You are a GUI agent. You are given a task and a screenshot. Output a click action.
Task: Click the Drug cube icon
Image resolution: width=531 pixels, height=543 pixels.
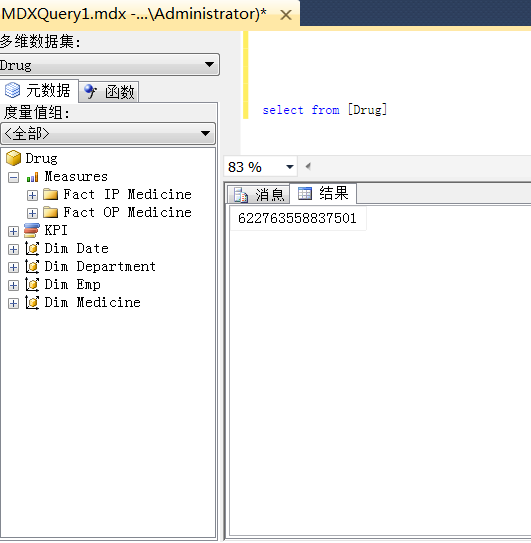(x=14, y=158)
